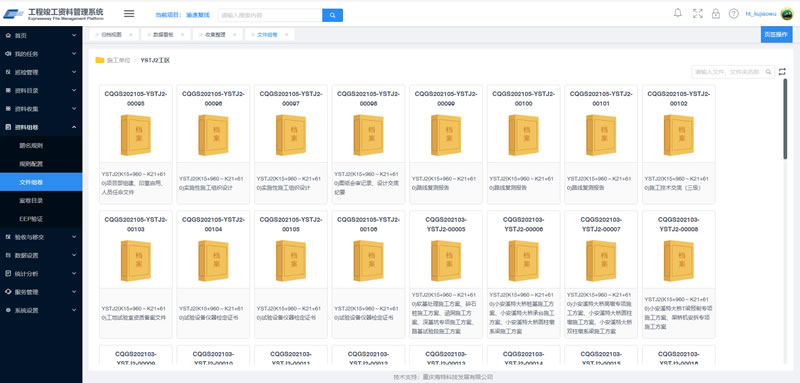Click the 资料目录 sidebar icon
Image resolution: width=800 pixels, height=383 pixels.
[8, 90]
